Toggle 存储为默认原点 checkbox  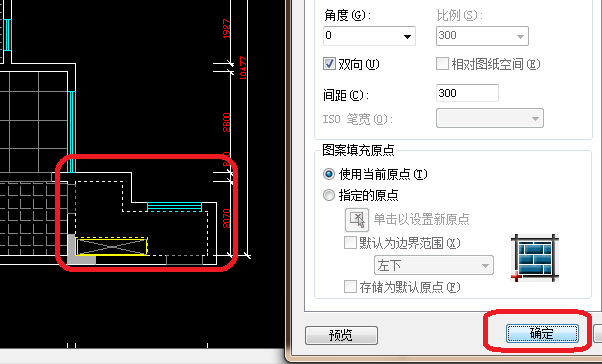pyautogui.click(x=350, y=286)
